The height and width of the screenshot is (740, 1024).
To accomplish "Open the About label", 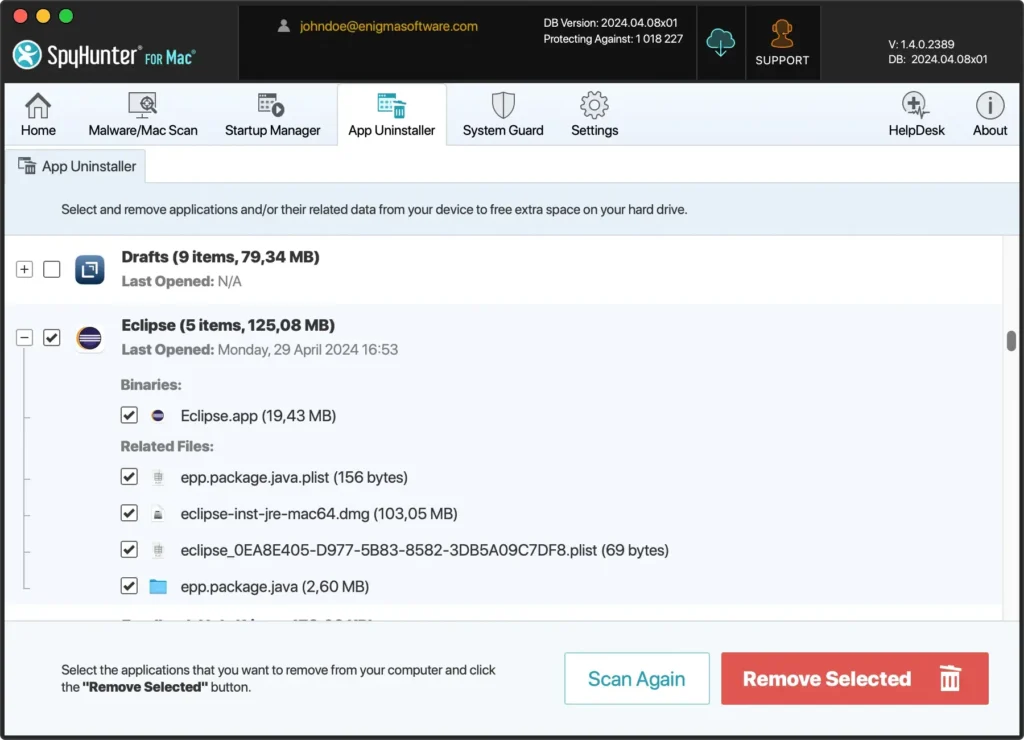I will tap(990, 131).
